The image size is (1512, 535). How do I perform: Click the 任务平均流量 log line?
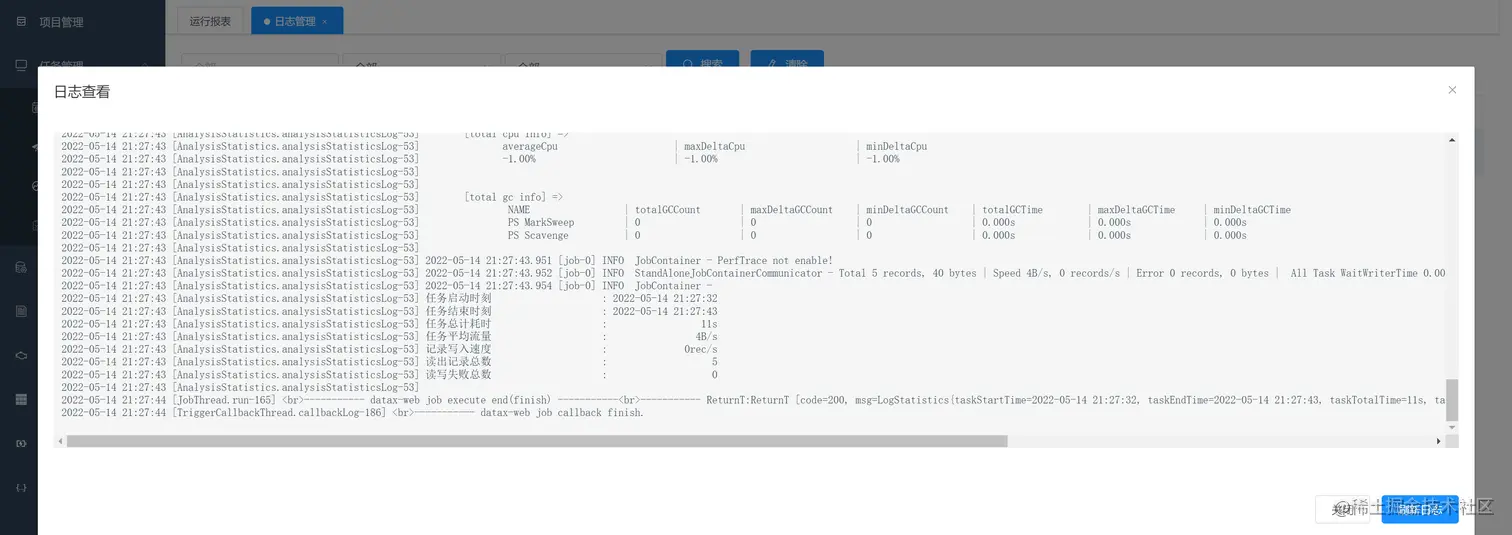tap(389, 337)
